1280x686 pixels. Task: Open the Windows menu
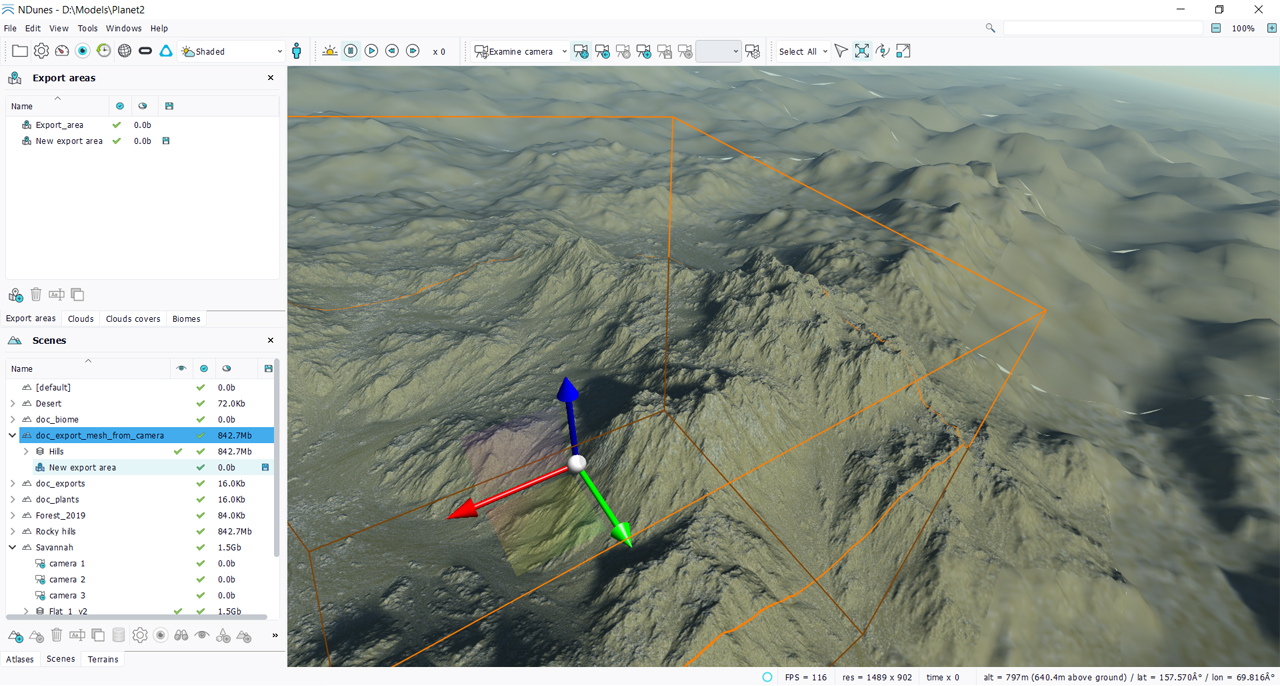(123, 28)
